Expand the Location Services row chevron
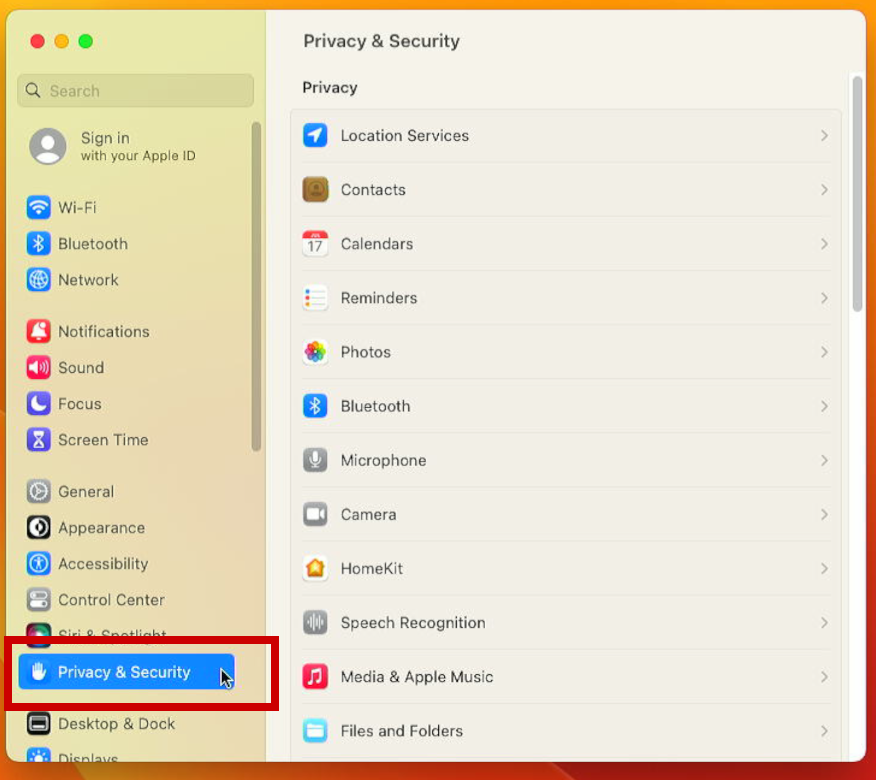The width and height of the screenshot is (876, 780). [824, 135]
